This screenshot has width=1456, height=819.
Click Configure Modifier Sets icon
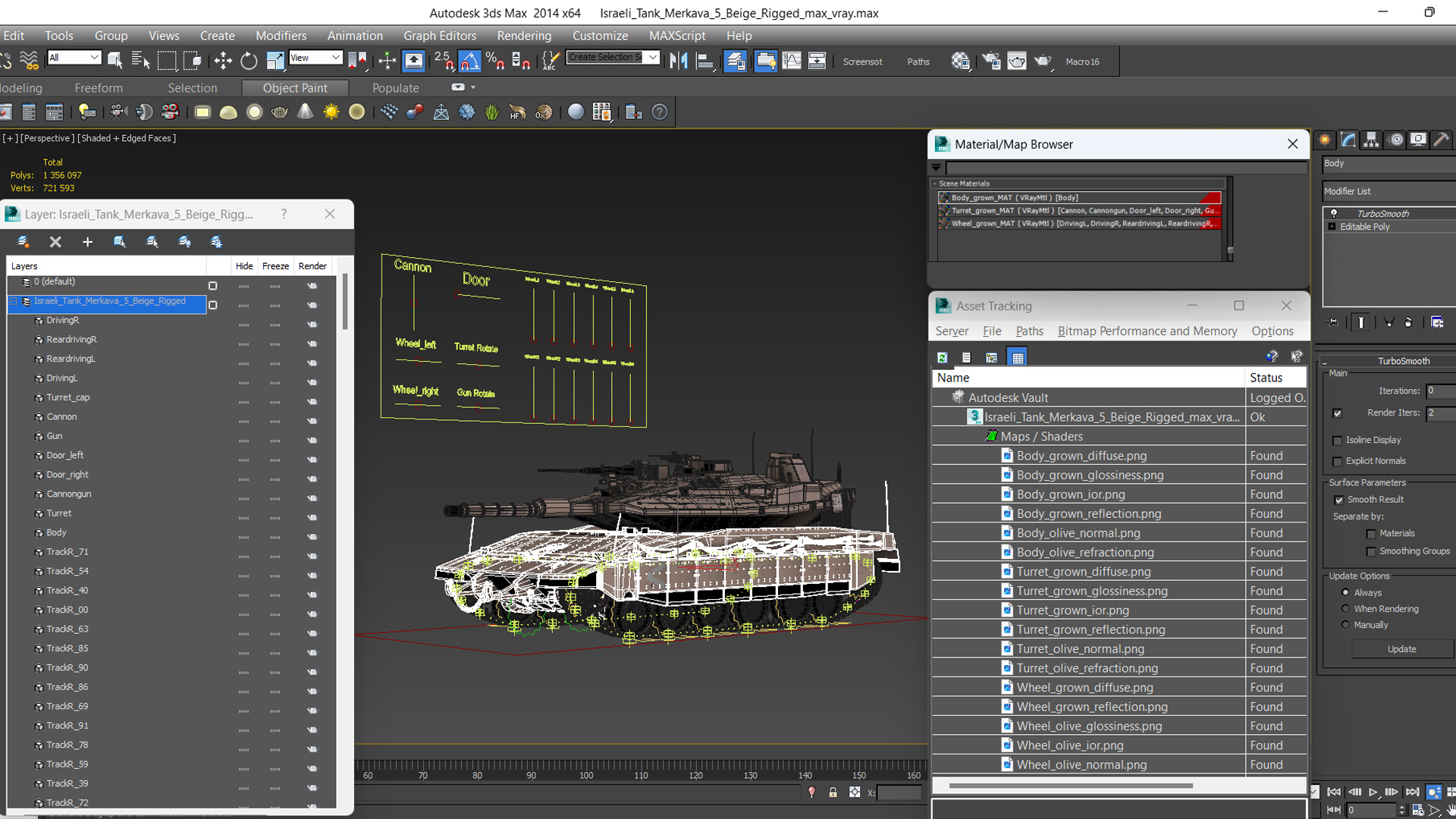(1437, 322)
